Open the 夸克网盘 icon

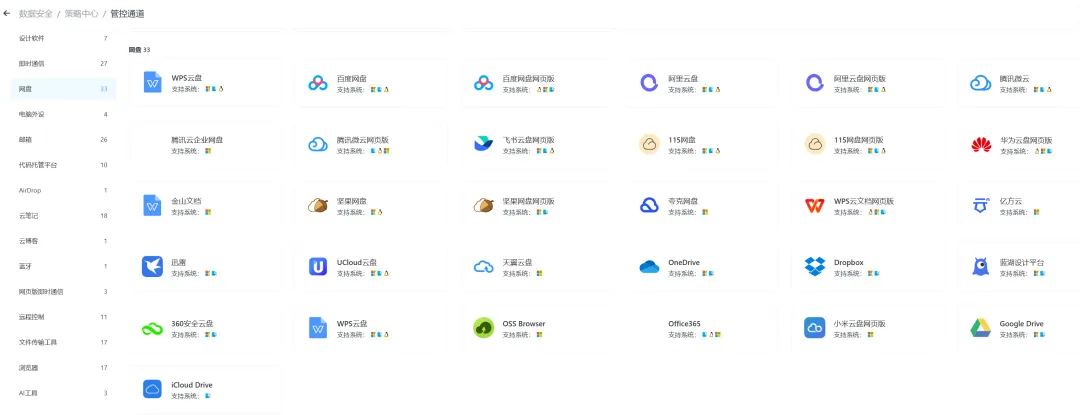649,205
